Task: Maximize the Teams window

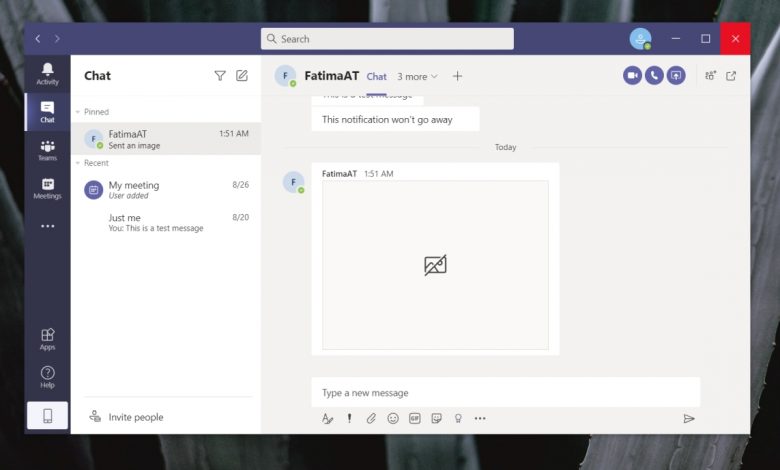Action: (705, 38)
